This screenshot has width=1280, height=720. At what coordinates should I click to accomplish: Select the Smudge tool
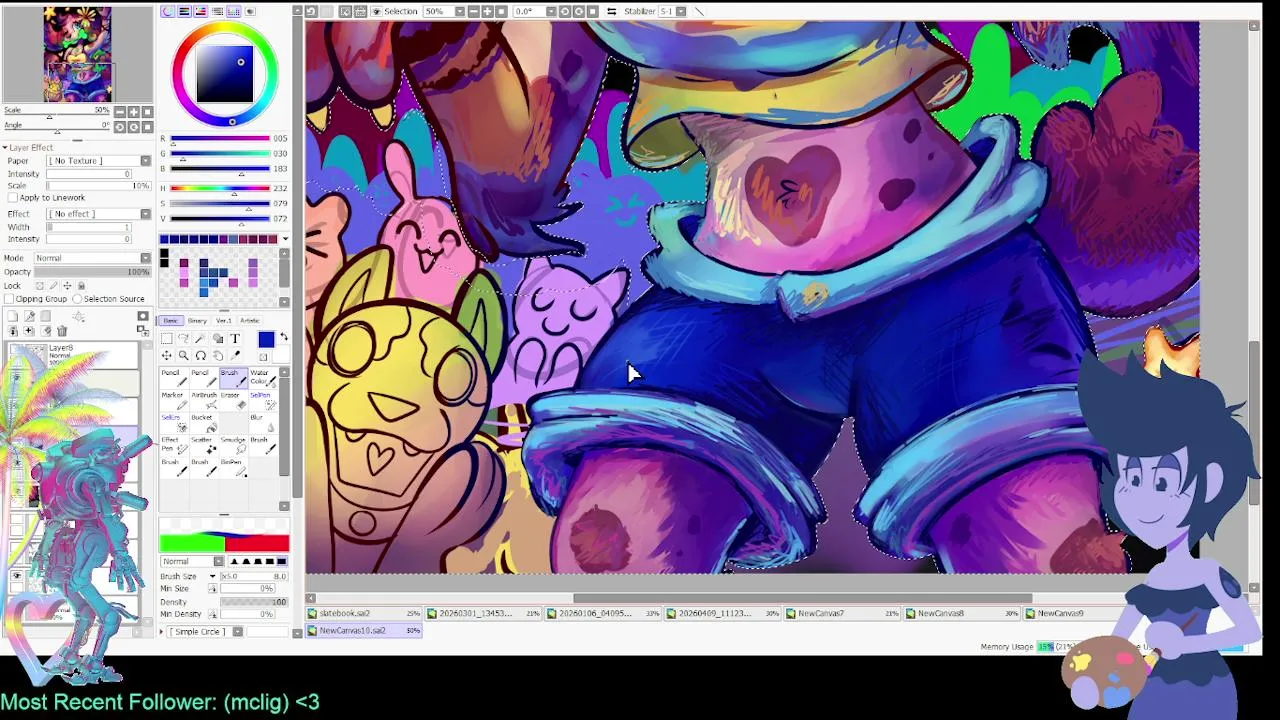tap(233, 446)
